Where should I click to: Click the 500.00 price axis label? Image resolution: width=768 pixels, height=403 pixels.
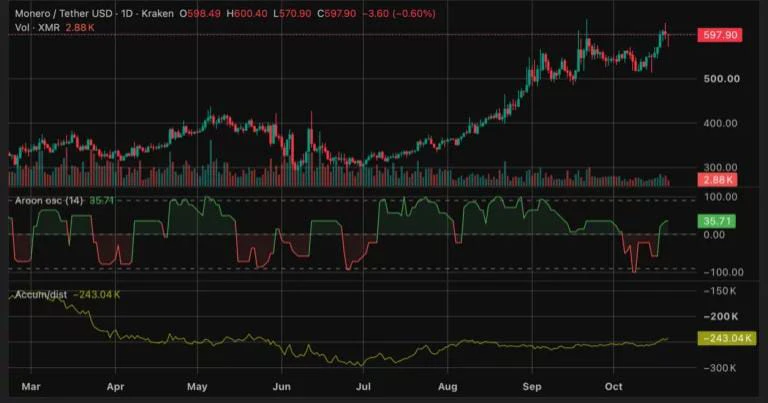point(721,79)
